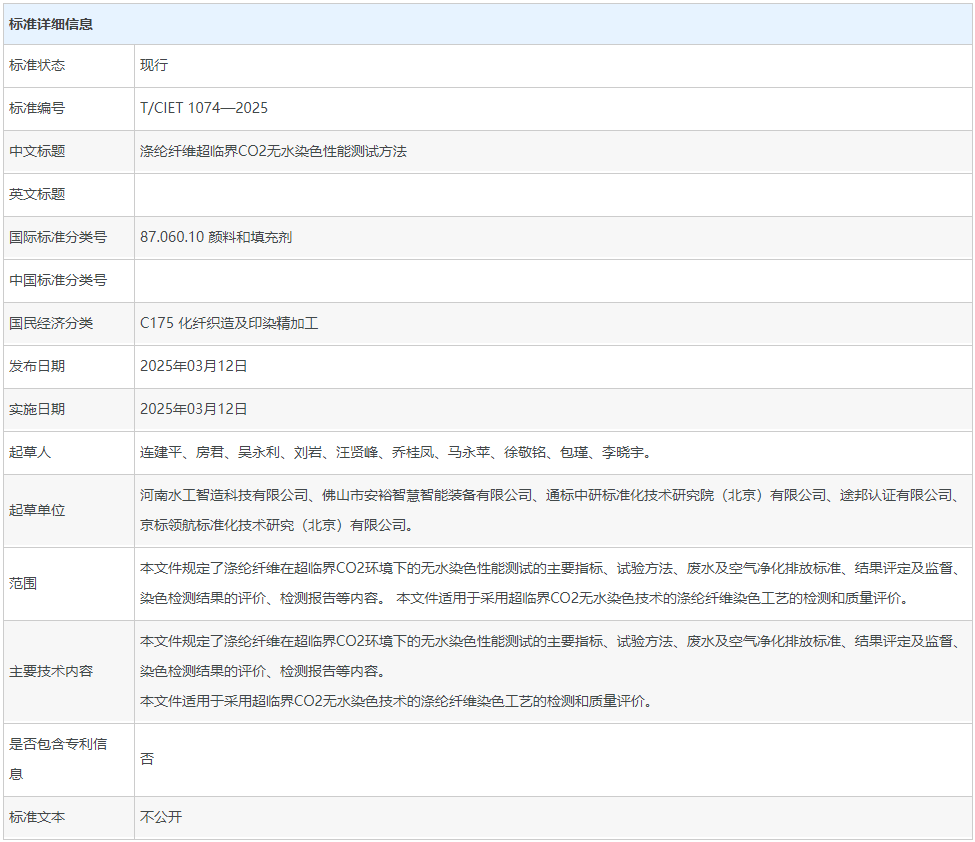Click the date value in 发布日期 row
Viewport: 975px width, 842px height.
tap(194, 366)
